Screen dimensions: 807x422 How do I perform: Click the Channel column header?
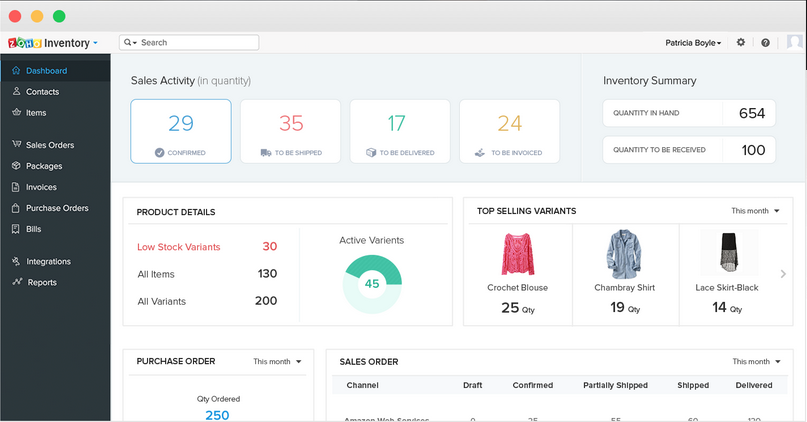(362, 385)
